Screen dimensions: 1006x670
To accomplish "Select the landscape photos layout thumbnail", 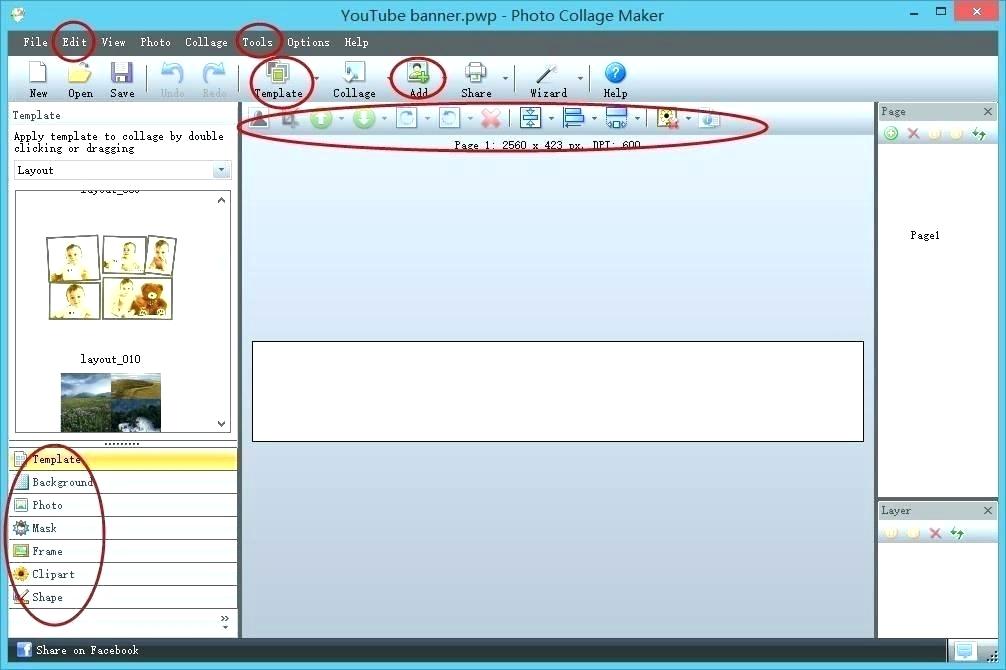I will coord(110,402).
